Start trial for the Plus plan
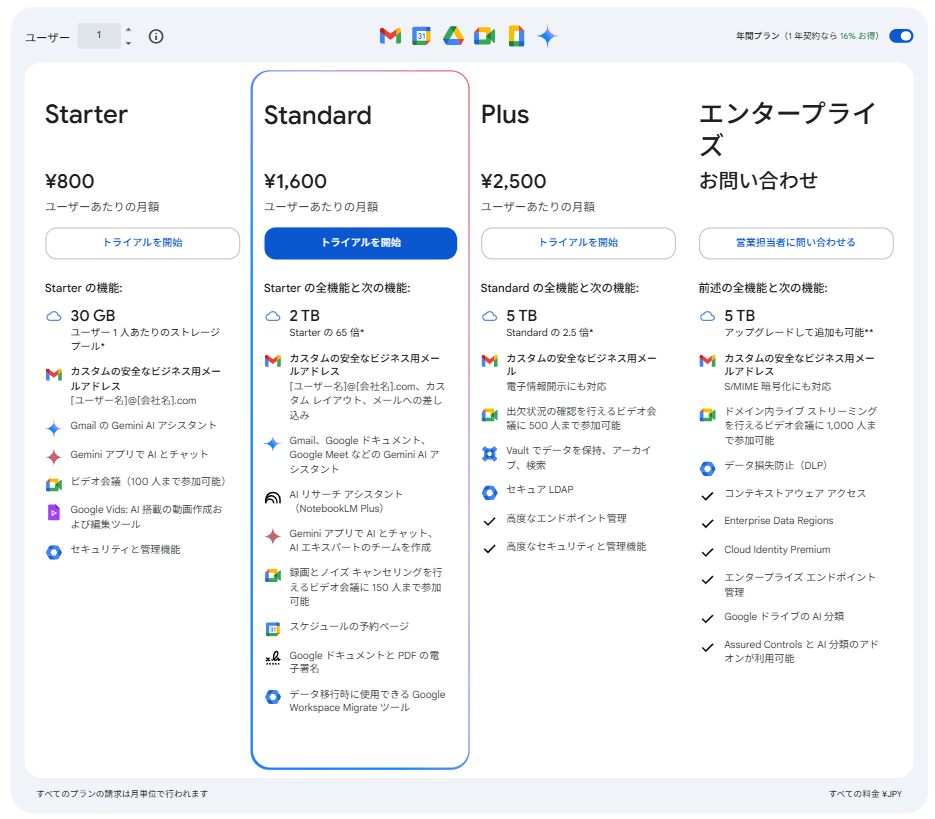Screen dimensions: 935x819 578,243
